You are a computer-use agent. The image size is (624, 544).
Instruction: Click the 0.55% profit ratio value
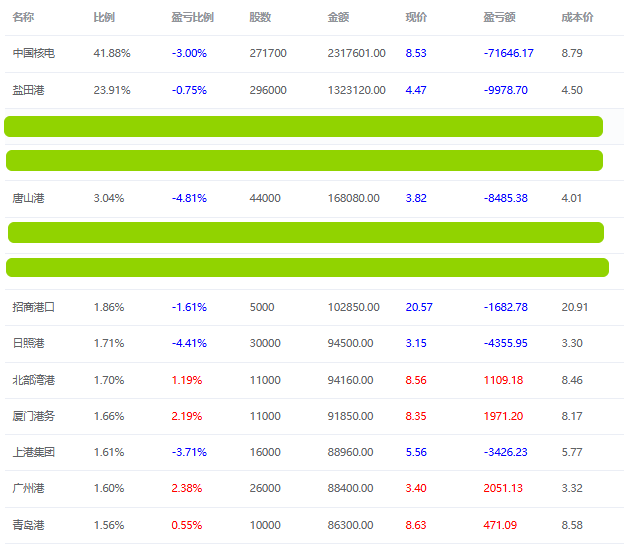pos(187,525)
